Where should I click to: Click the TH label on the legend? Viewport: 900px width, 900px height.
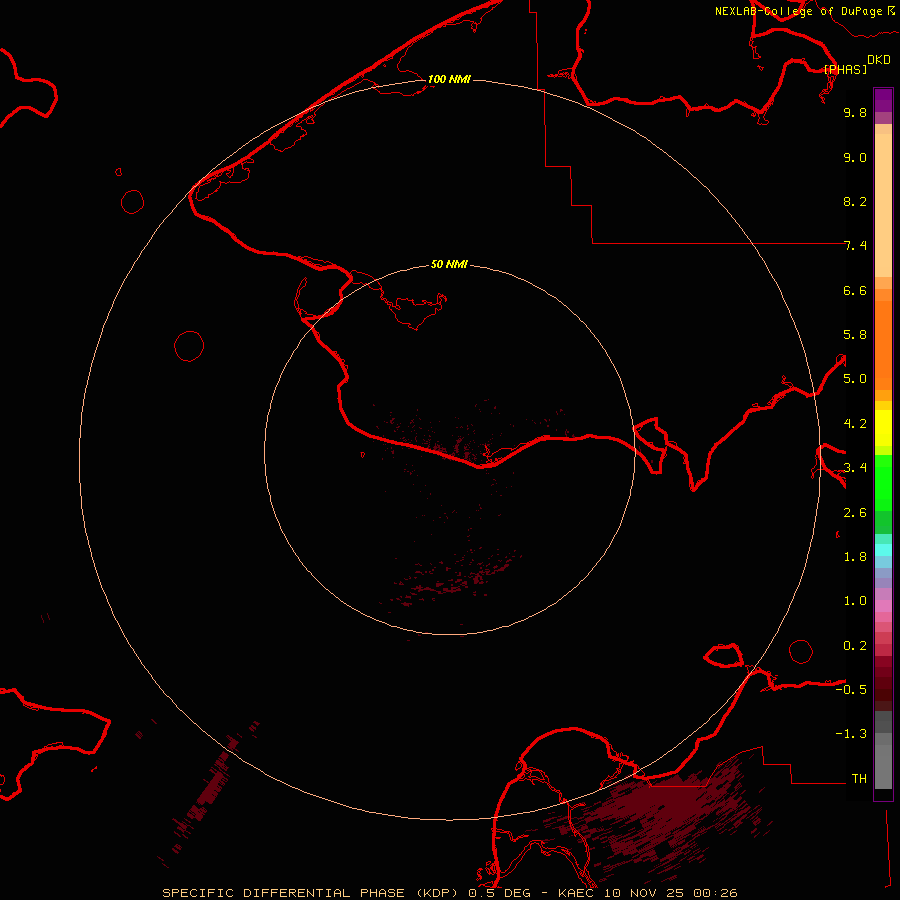point(858,778)
